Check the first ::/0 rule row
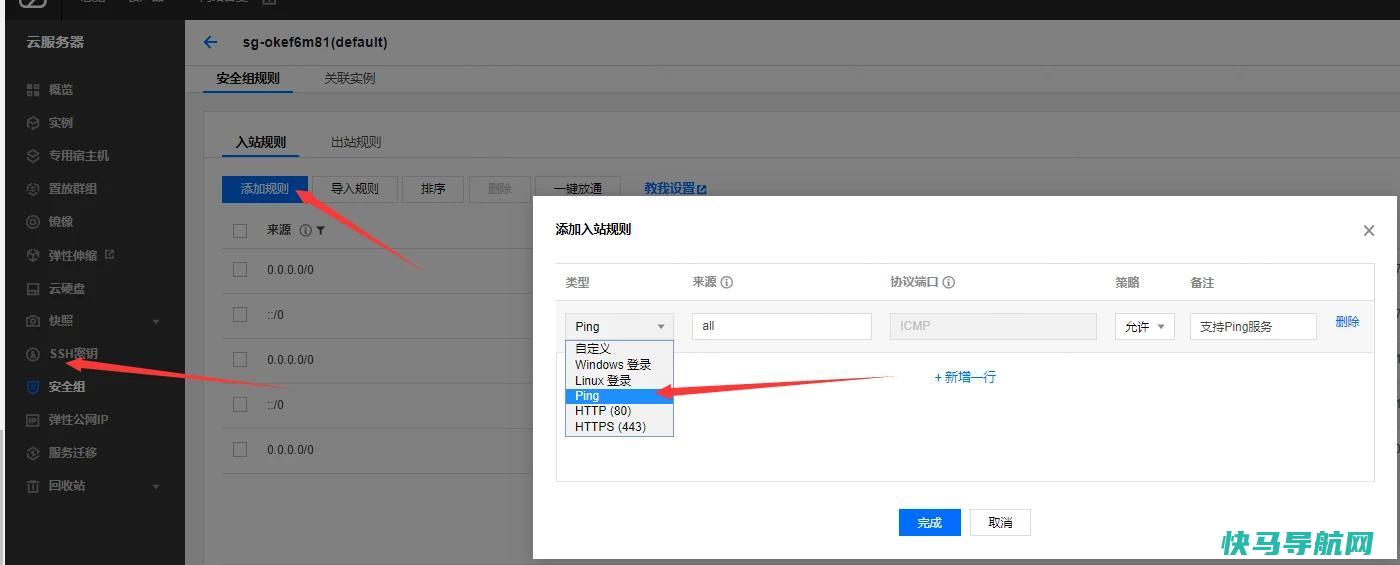This screenshot has width=1400, height=565. [240, 314]
